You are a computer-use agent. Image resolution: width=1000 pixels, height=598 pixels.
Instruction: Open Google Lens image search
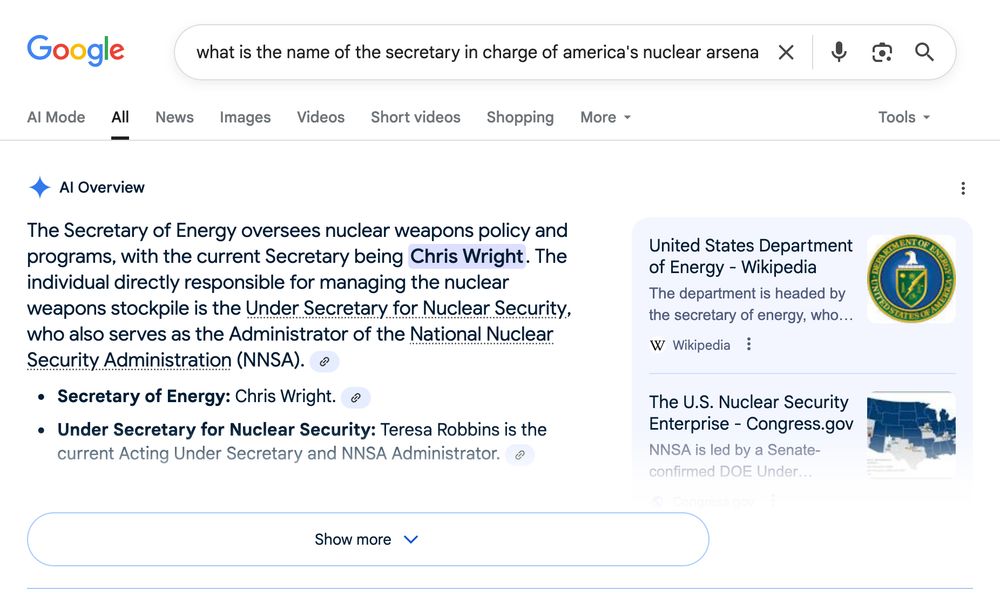click(881, 52)
